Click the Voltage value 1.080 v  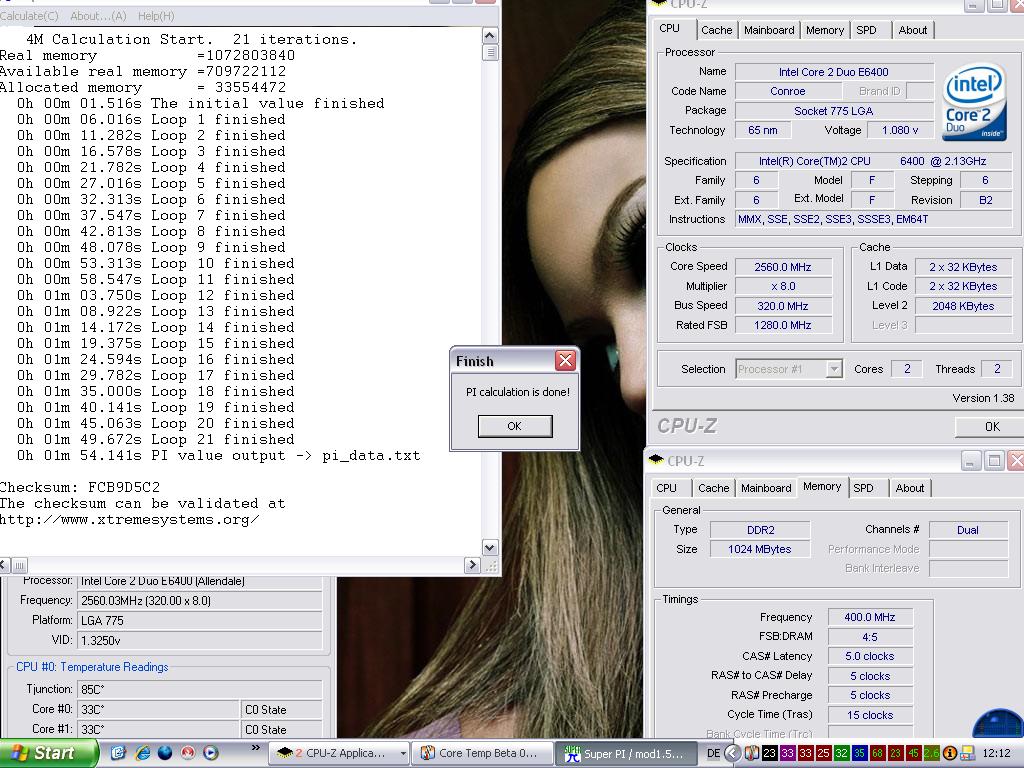coord(900,130)
